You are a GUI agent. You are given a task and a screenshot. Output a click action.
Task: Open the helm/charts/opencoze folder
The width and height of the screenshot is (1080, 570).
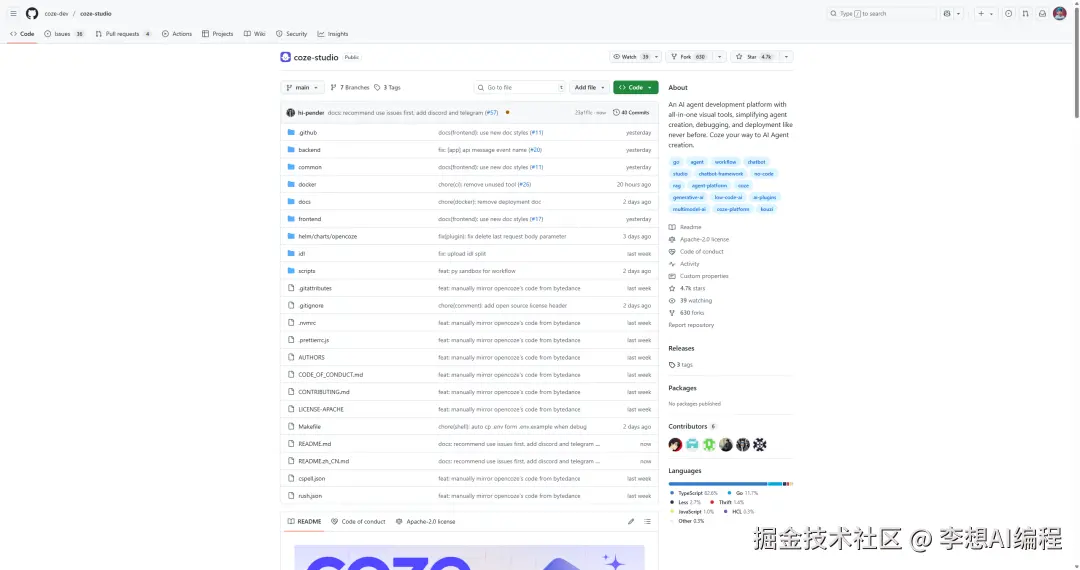pyautogui.click(x=328, y=236)
